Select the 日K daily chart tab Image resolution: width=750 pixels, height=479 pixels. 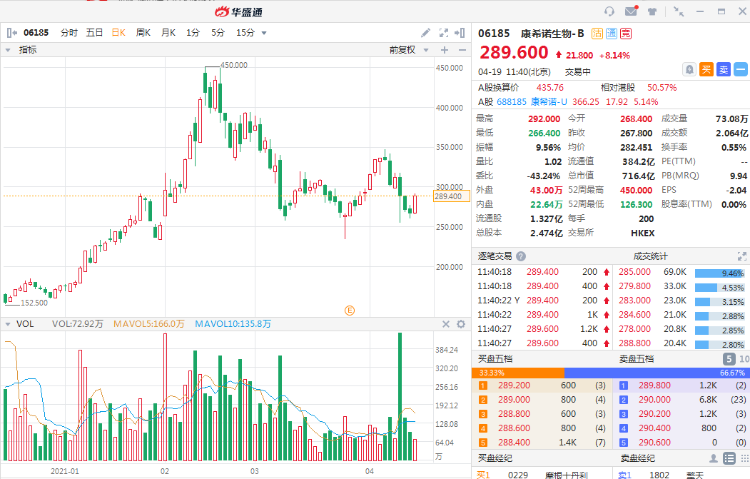[119, 33]
